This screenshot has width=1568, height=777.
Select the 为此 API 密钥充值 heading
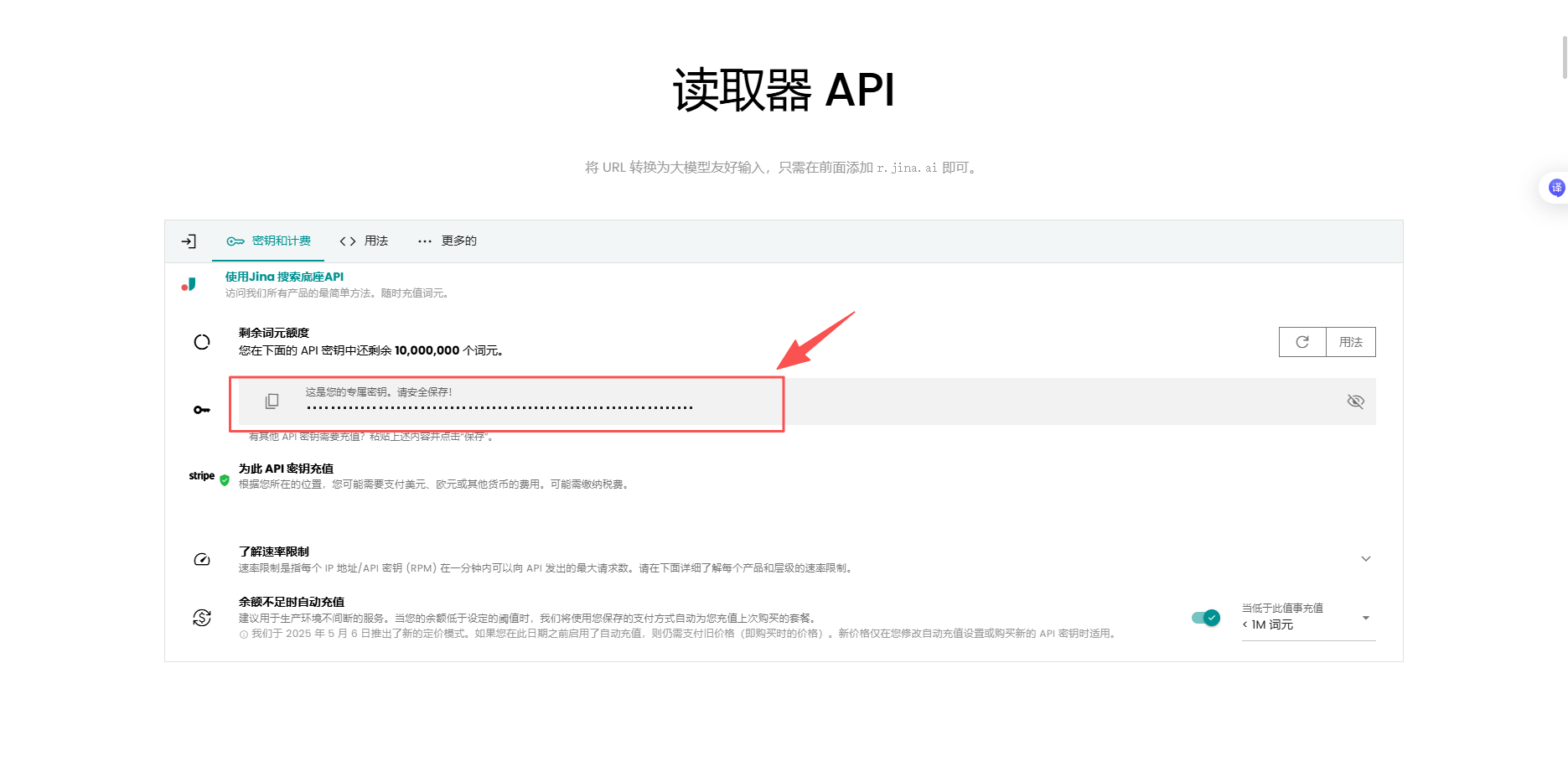click(x=286, y=469)
